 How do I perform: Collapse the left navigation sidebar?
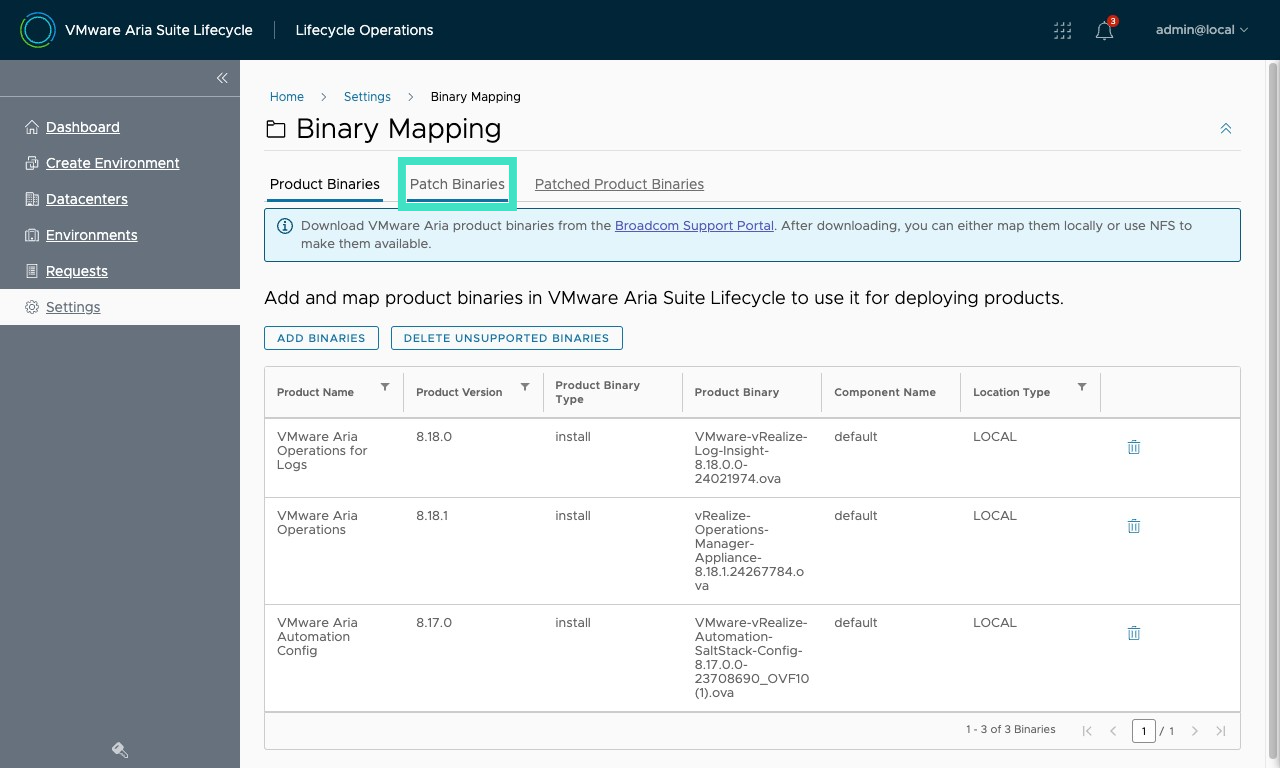[x=222, y=78]
